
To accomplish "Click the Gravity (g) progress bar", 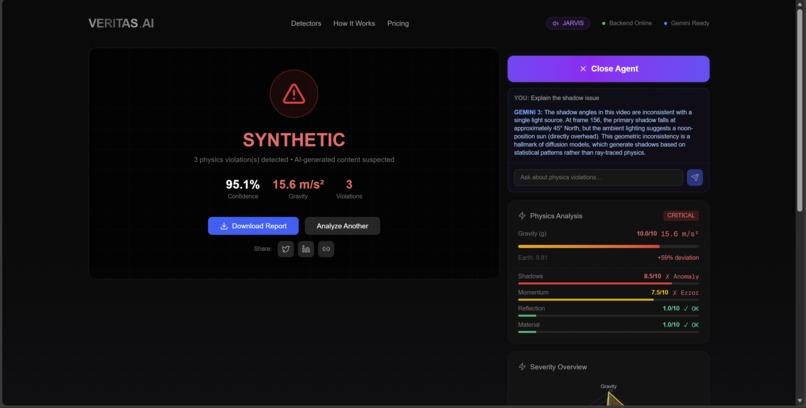I will [x=608, y=247].
